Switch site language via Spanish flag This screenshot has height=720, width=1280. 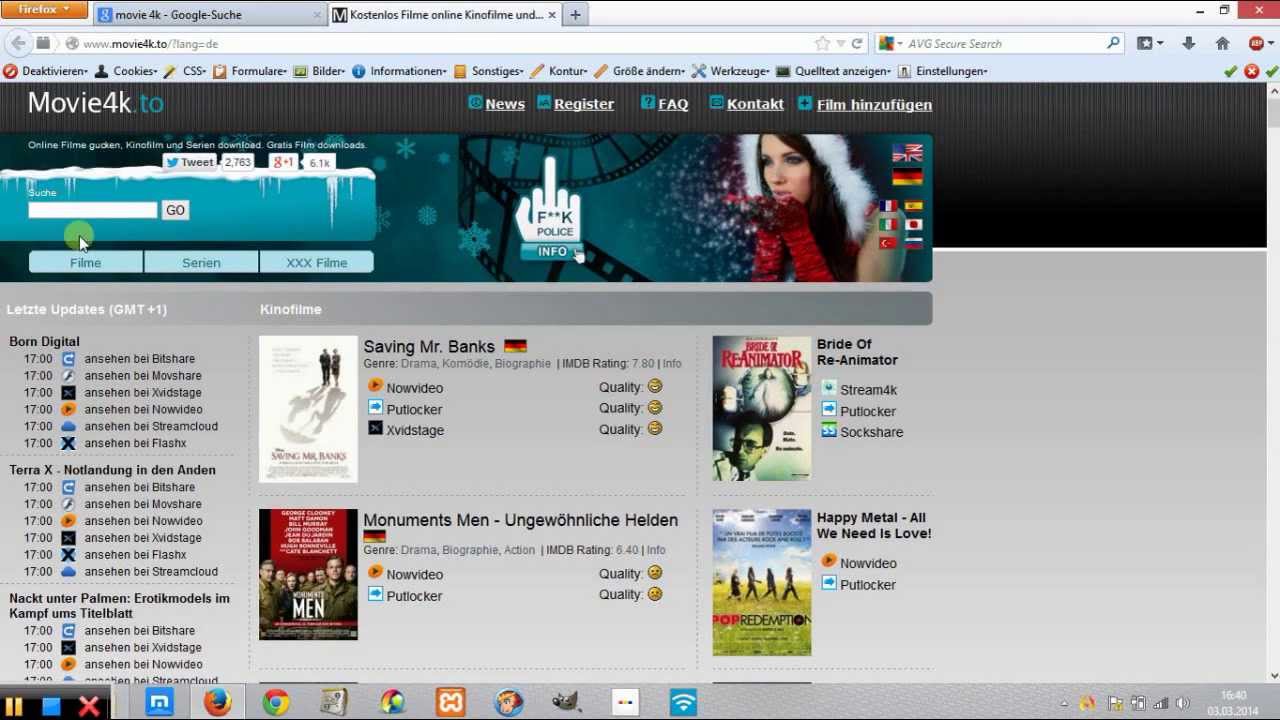click(x=913, y=206)
